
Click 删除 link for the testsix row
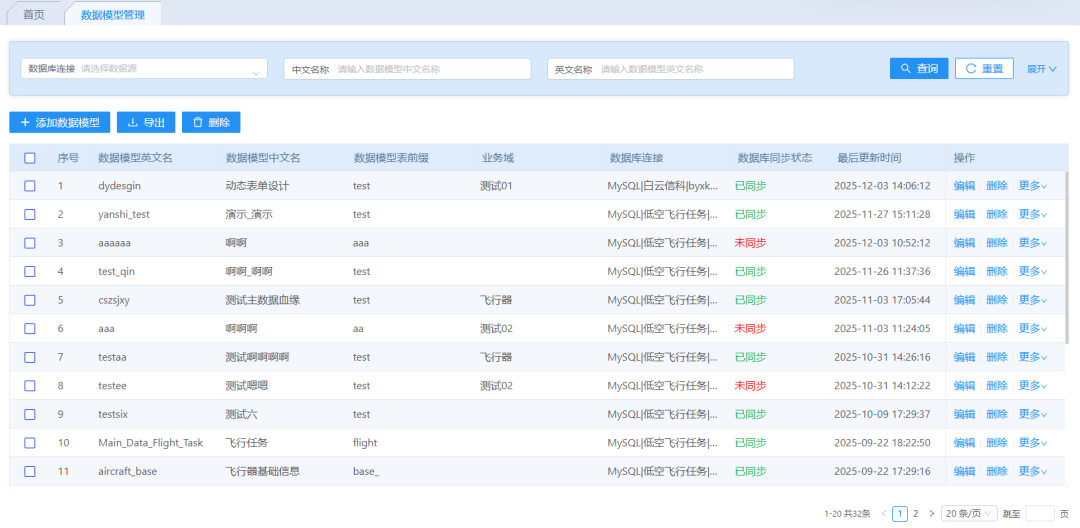996,414
